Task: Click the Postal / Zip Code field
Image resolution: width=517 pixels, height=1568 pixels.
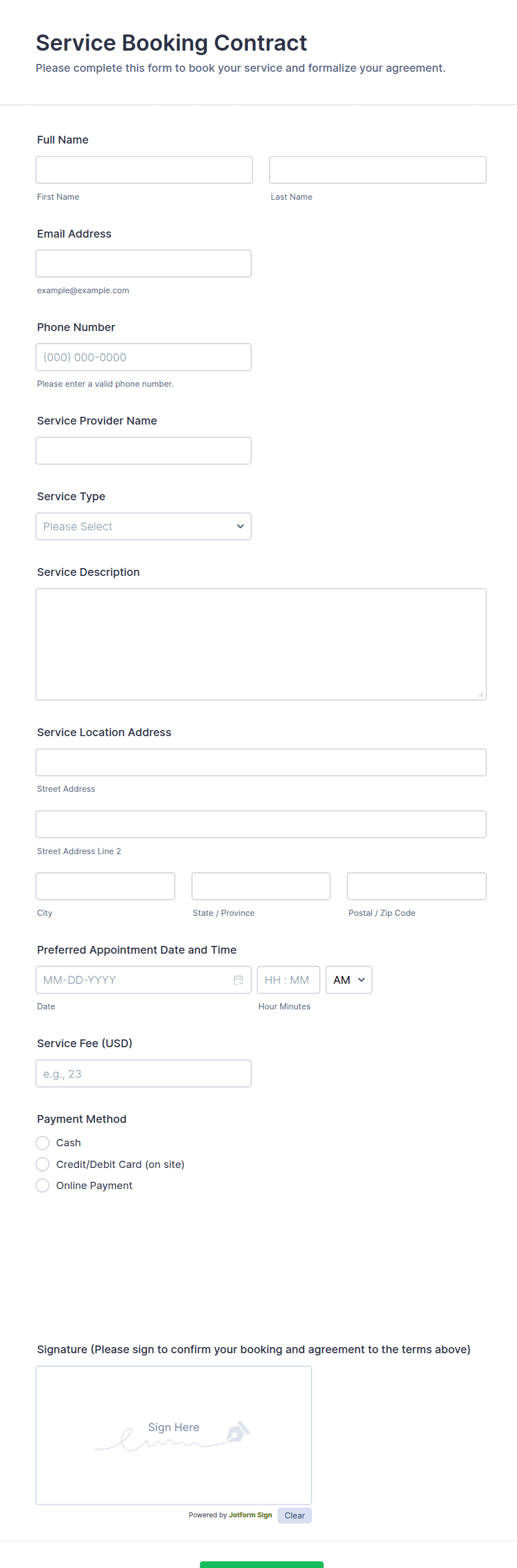Action: pos(416,886)
